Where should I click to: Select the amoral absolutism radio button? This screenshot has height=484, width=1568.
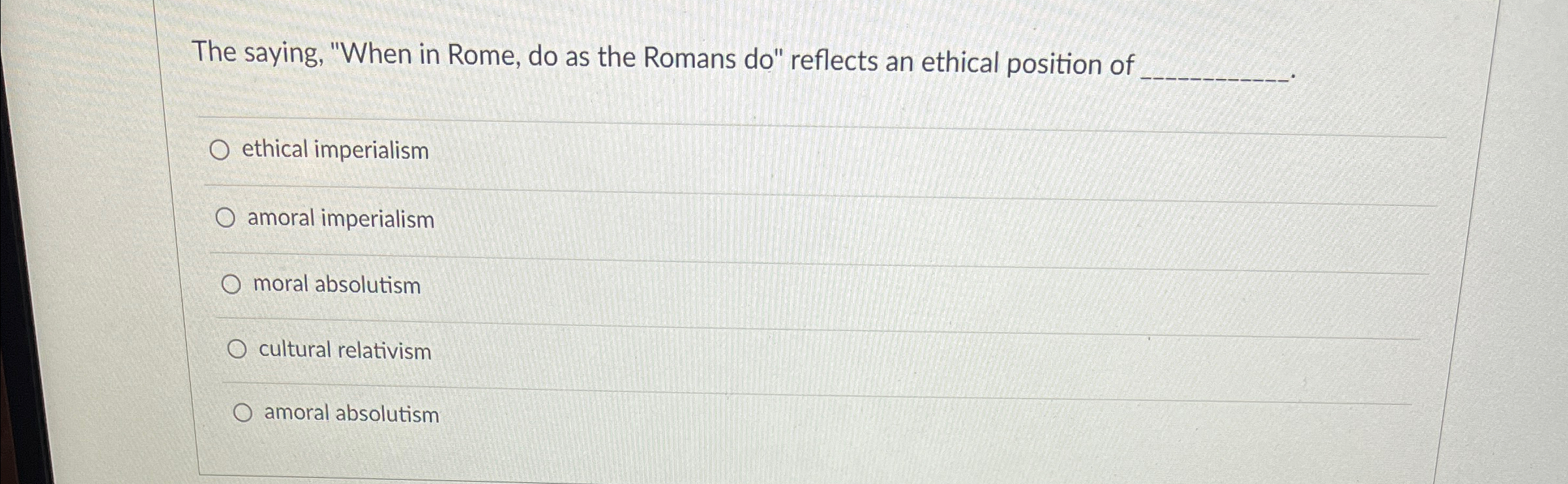tap(243, 412)
